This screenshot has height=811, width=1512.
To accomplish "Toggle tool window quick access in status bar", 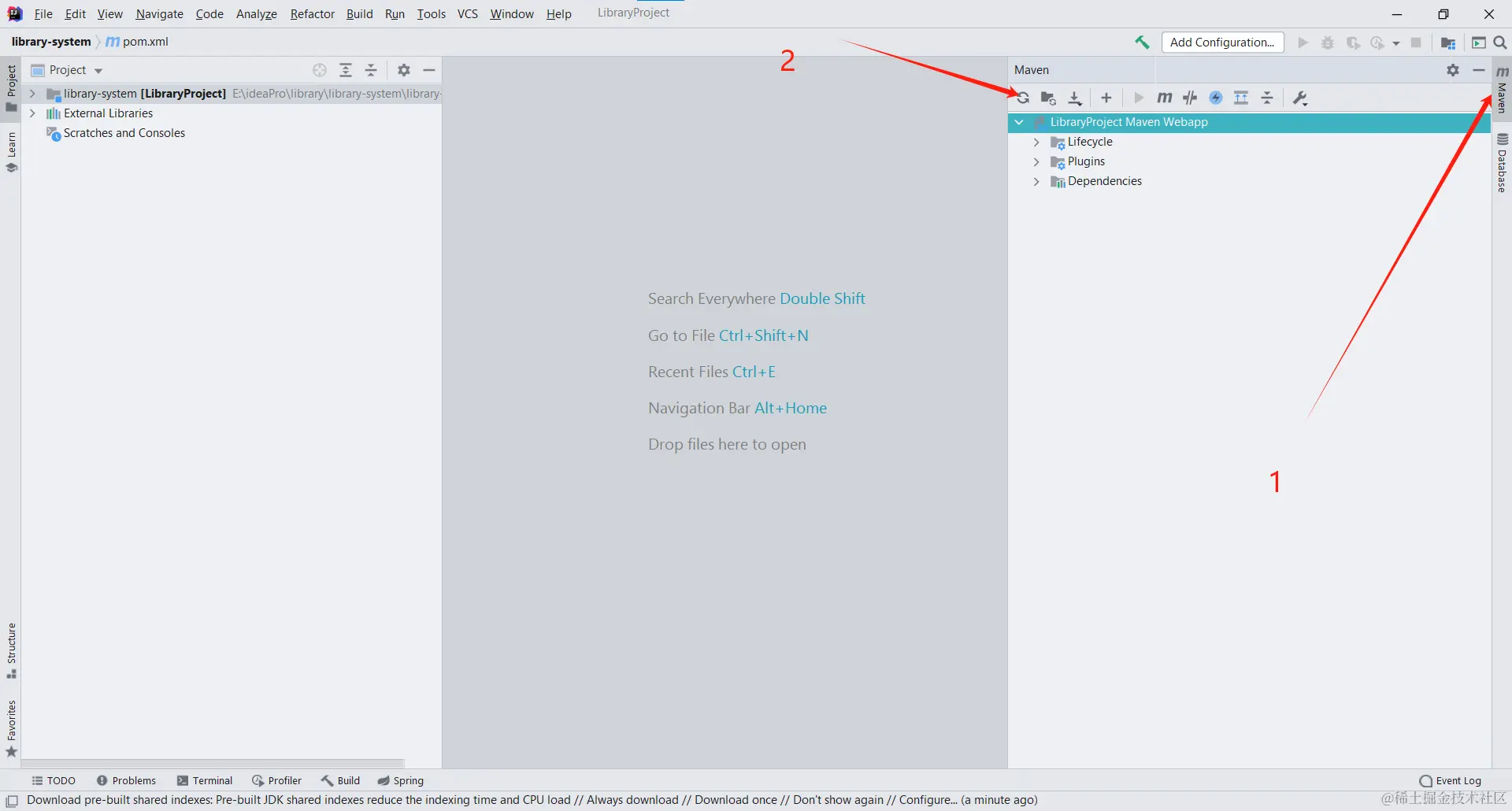I will coord(12,801).
